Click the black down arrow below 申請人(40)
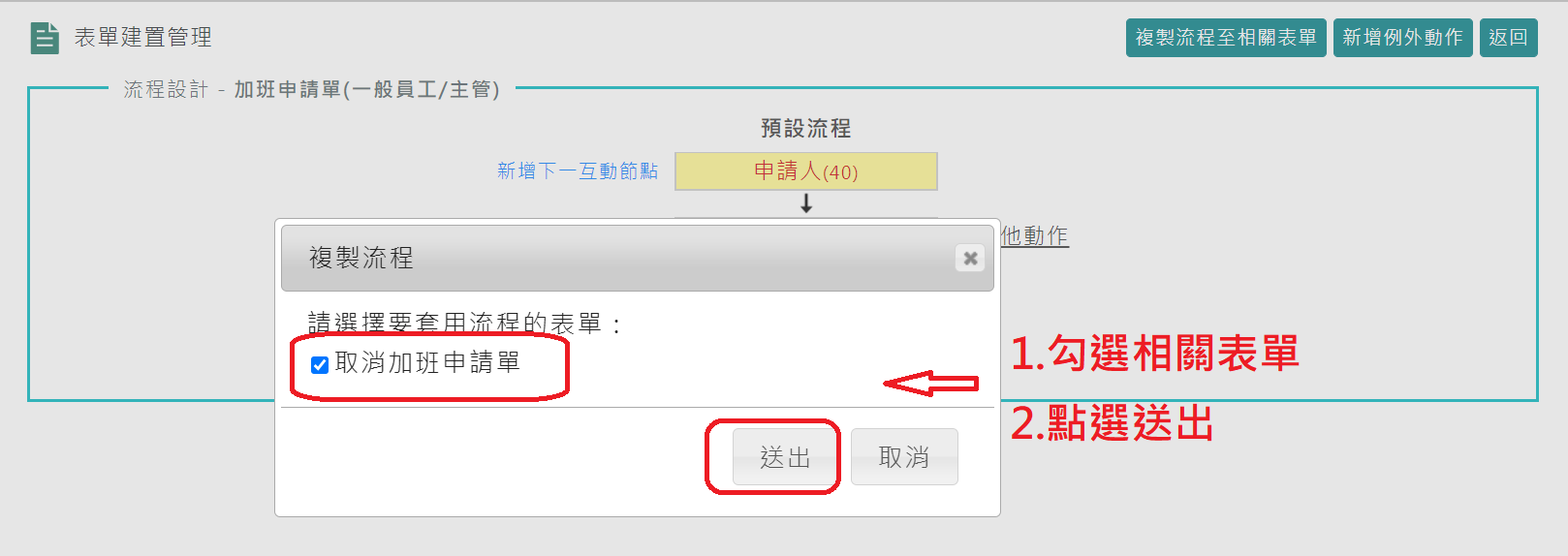 (806, 203)
